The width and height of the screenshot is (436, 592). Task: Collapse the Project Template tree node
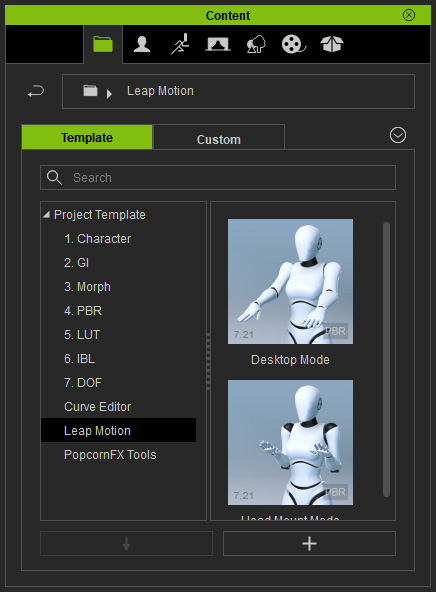pos(46,215)
